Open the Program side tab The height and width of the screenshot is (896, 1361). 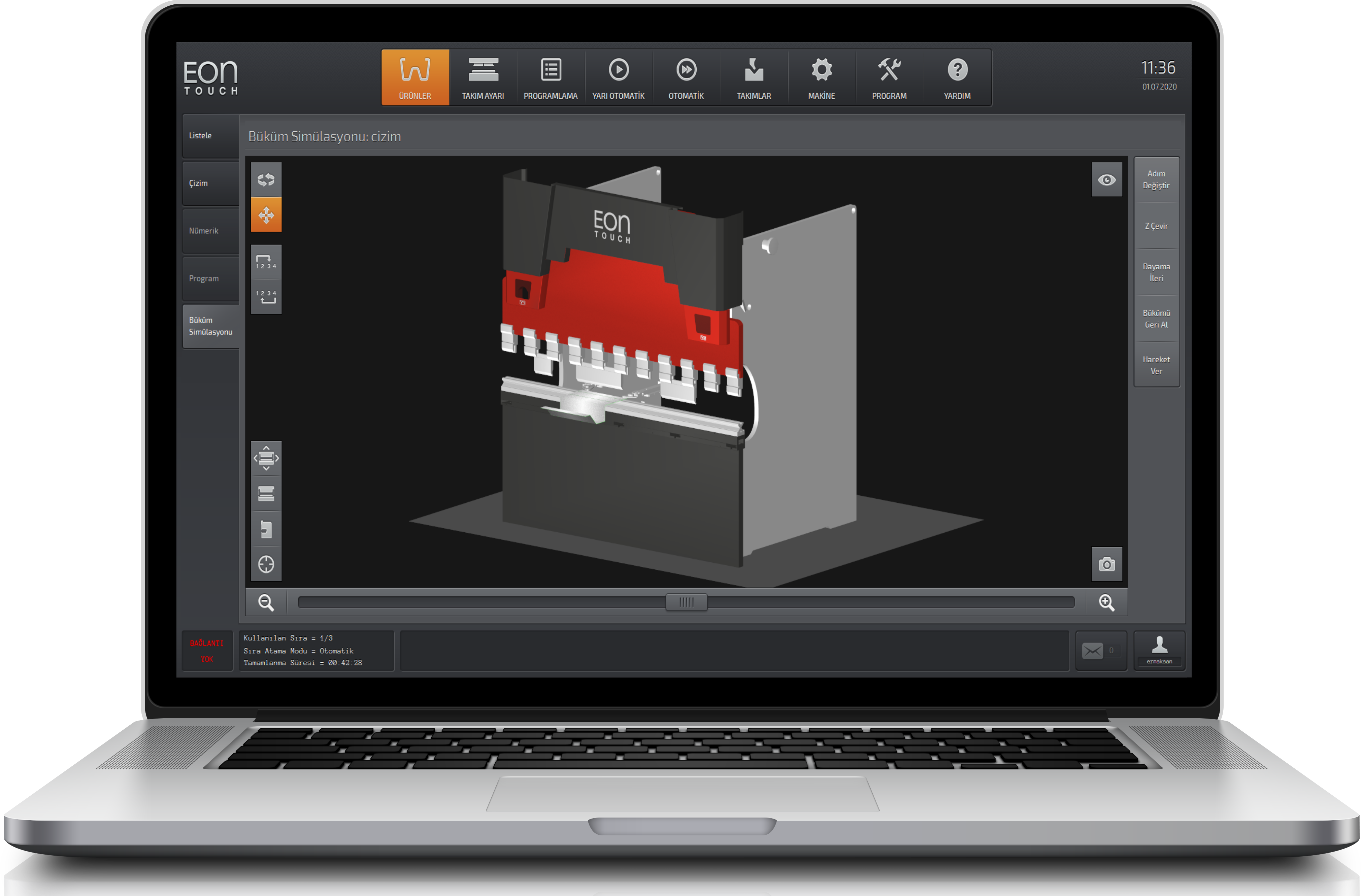[x=211, y=278]
